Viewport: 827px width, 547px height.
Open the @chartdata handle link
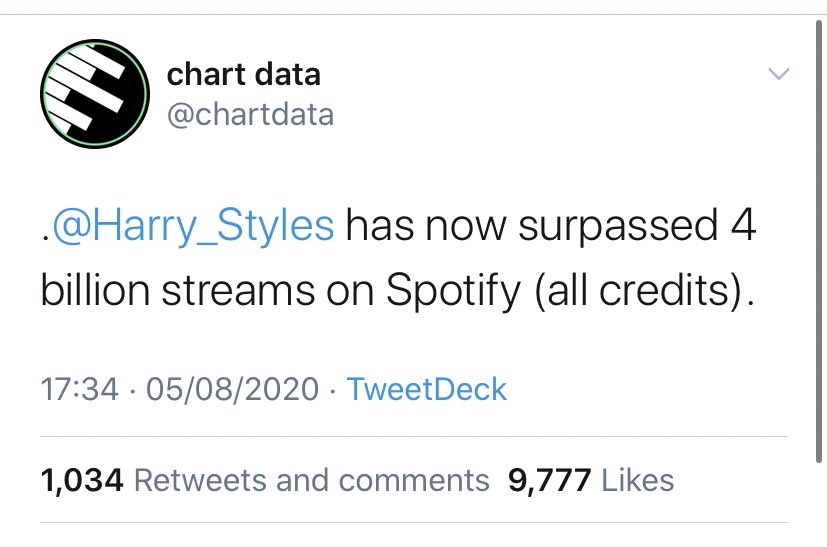click(251, 114)
